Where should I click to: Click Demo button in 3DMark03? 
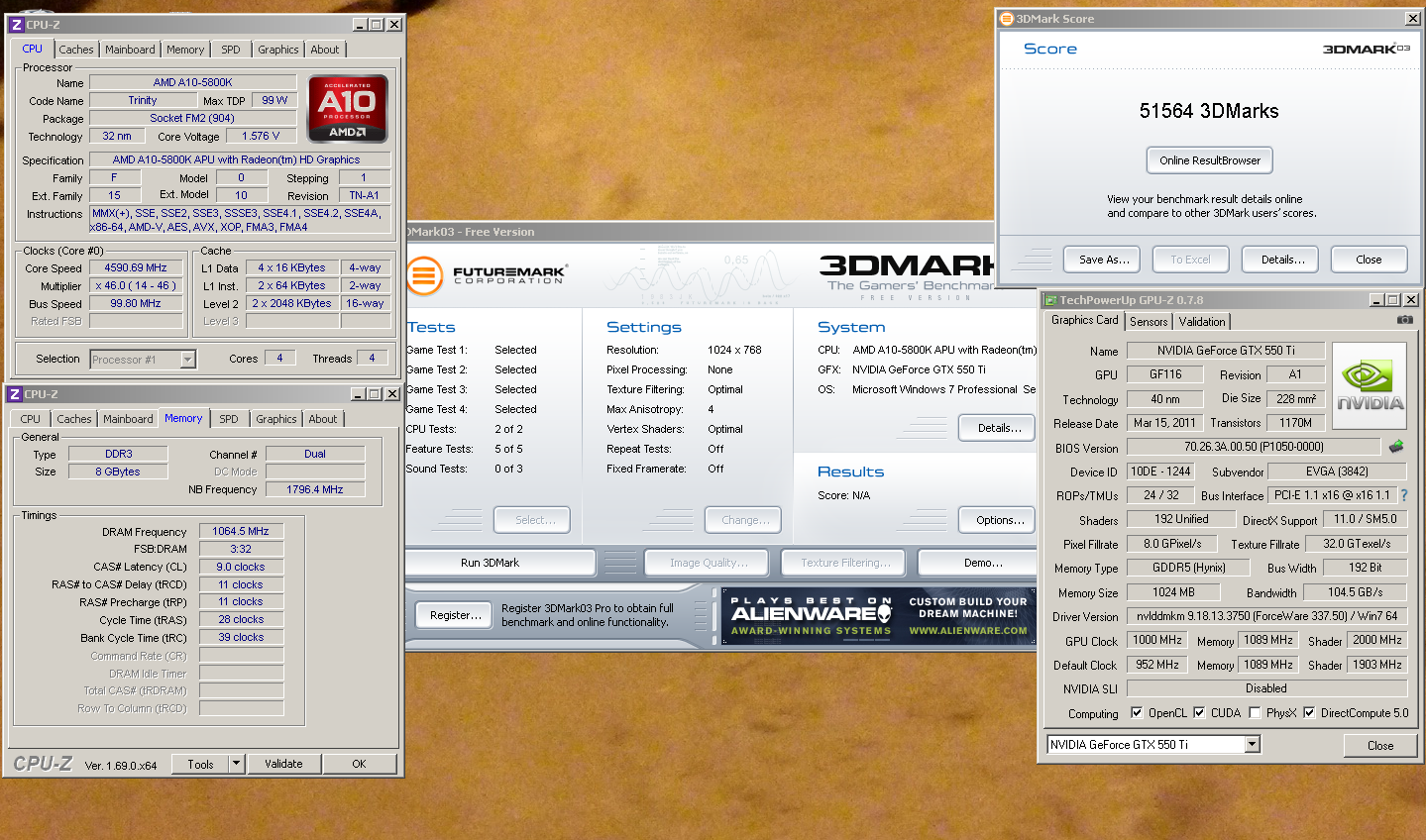[x=979, y=563]
